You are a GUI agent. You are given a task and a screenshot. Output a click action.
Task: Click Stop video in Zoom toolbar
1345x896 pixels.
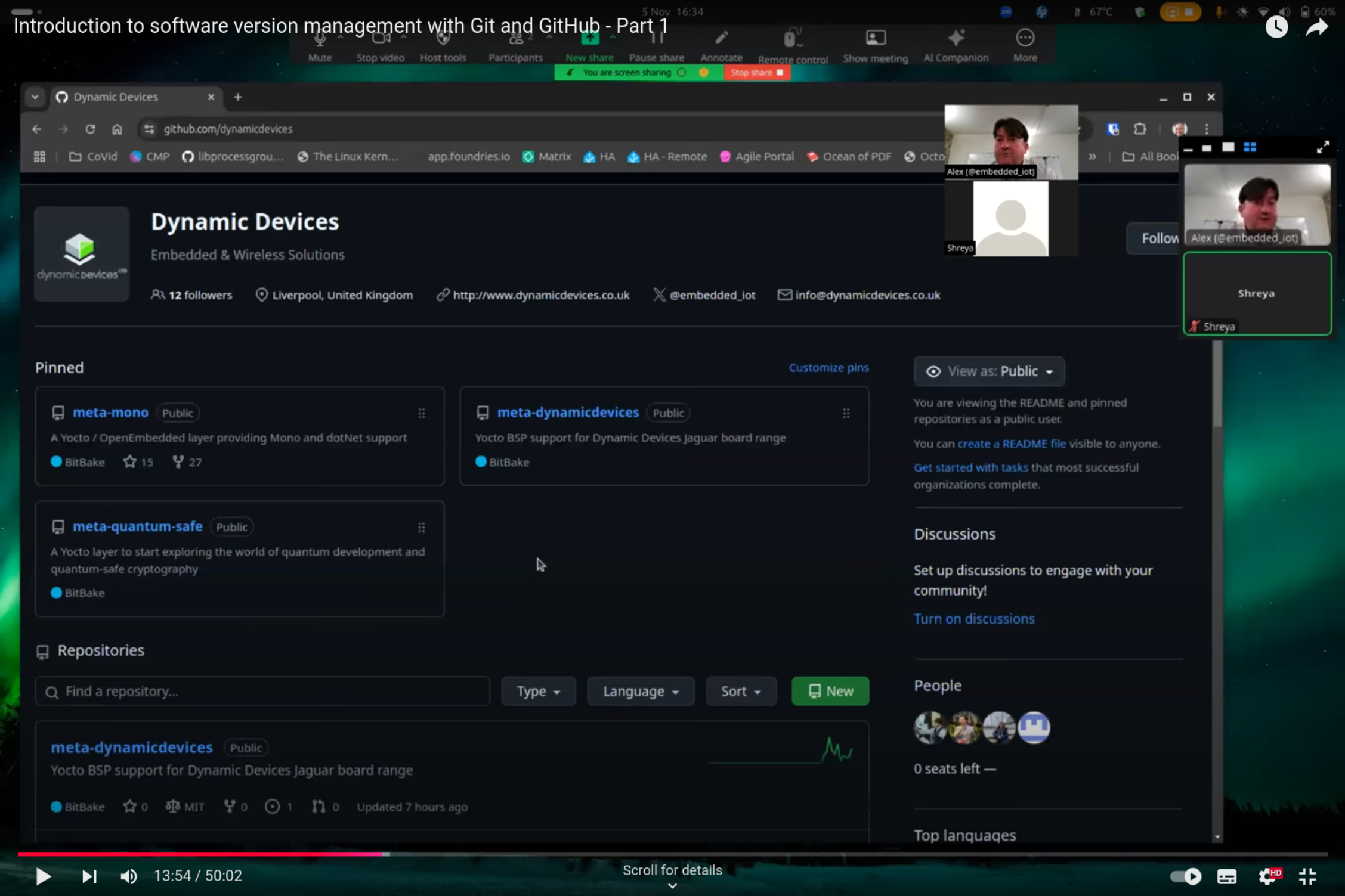(381, 46)
